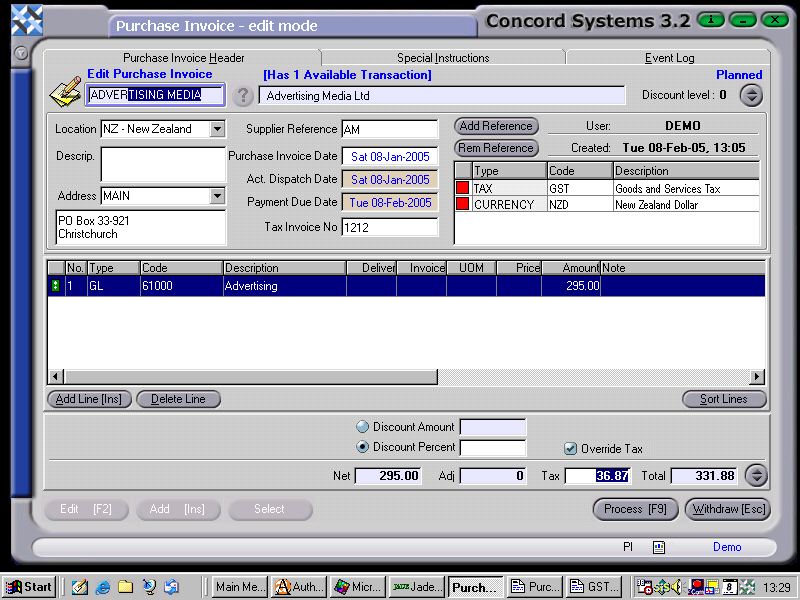Image resolution: width=800 pixels, height=600 pixels.
Task: Open the Has 1 Available Transaction link
Action: [x=346, y=74]
